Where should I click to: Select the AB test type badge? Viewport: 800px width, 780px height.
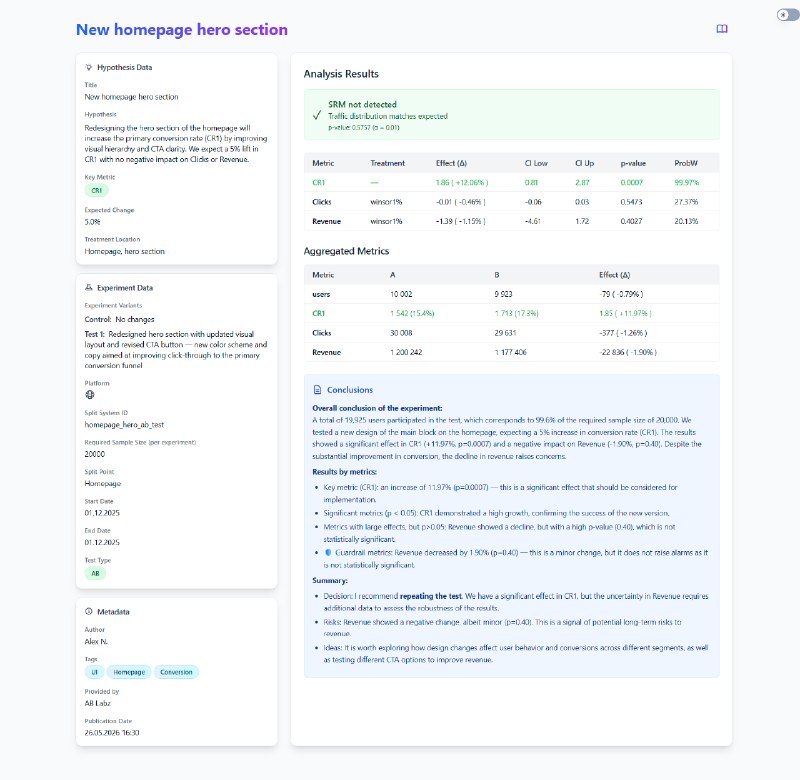click(x=95, y=573)
